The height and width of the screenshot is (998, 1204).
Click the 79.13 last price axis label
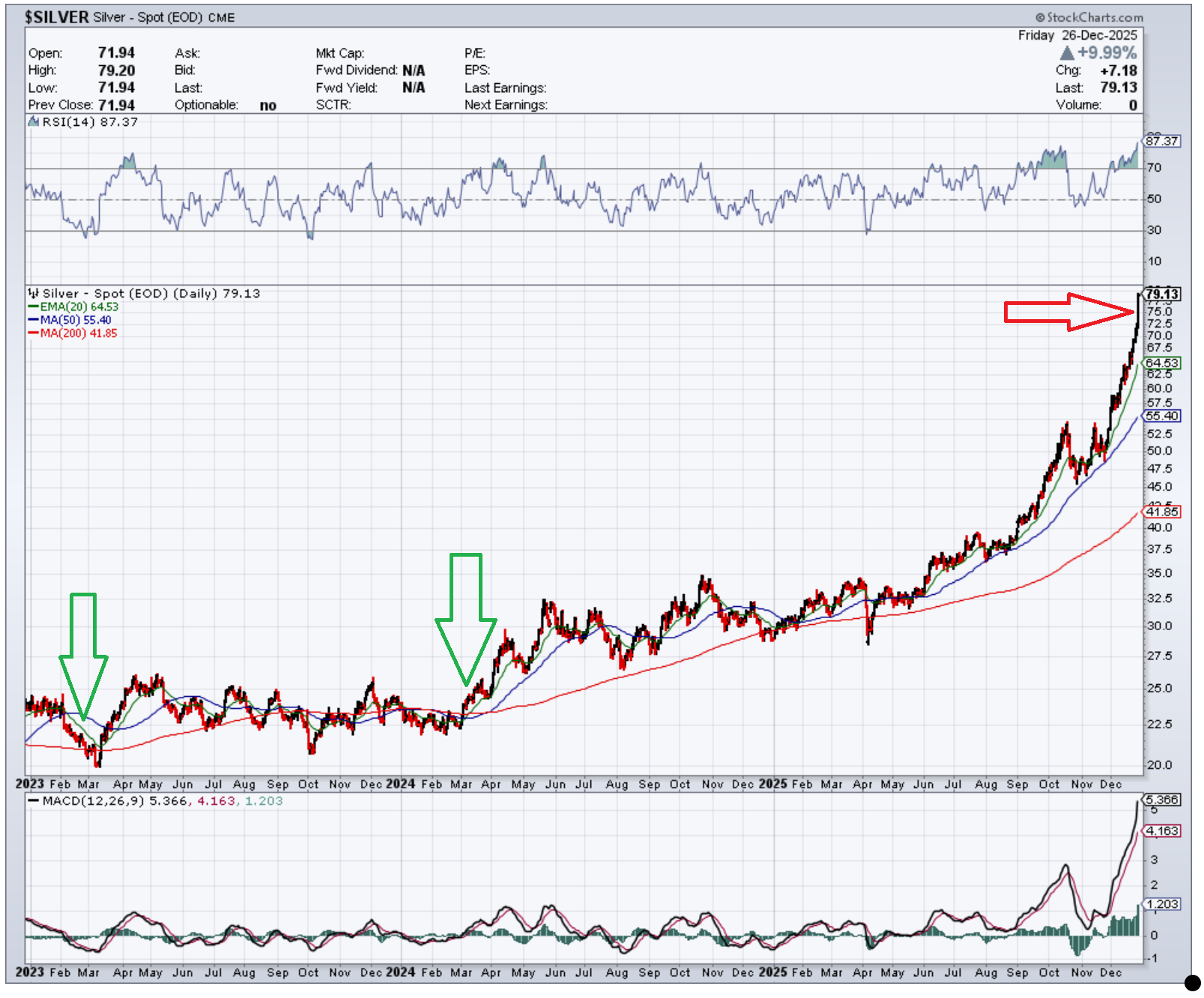1162,294
